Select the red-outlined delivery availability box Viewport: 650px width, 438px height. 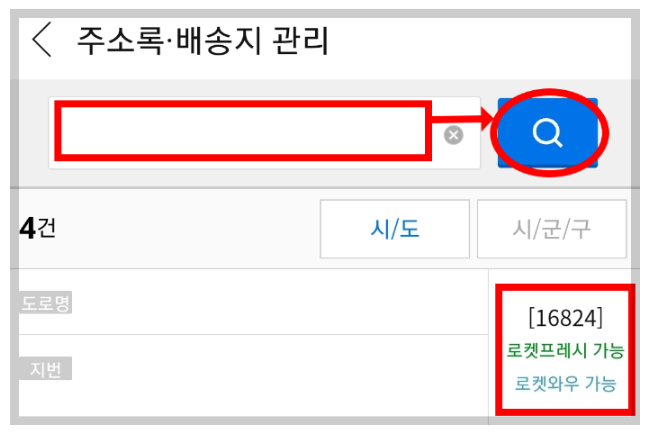pyautogui.click(x=565, y=350)
